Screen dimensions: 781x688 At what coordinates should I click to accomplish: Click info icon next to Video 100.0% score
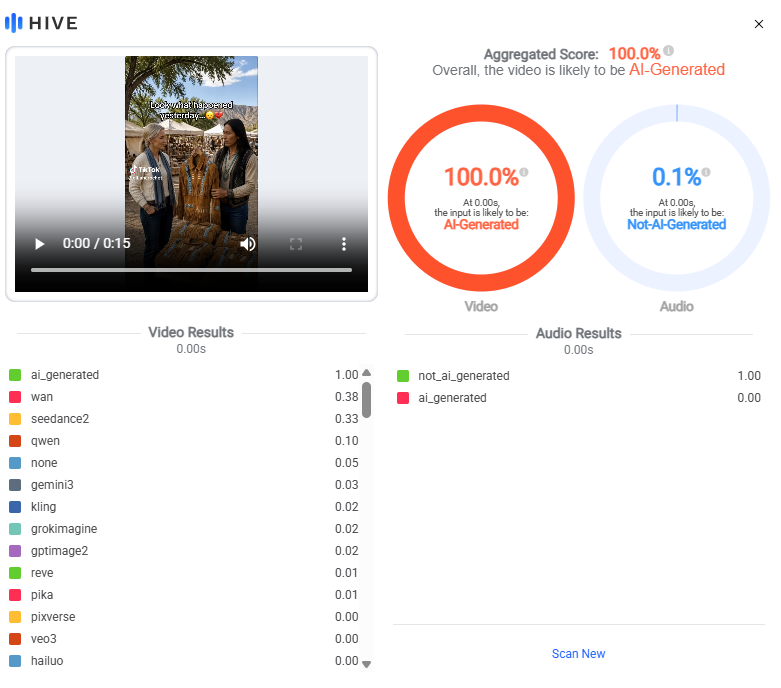point(523,172)
